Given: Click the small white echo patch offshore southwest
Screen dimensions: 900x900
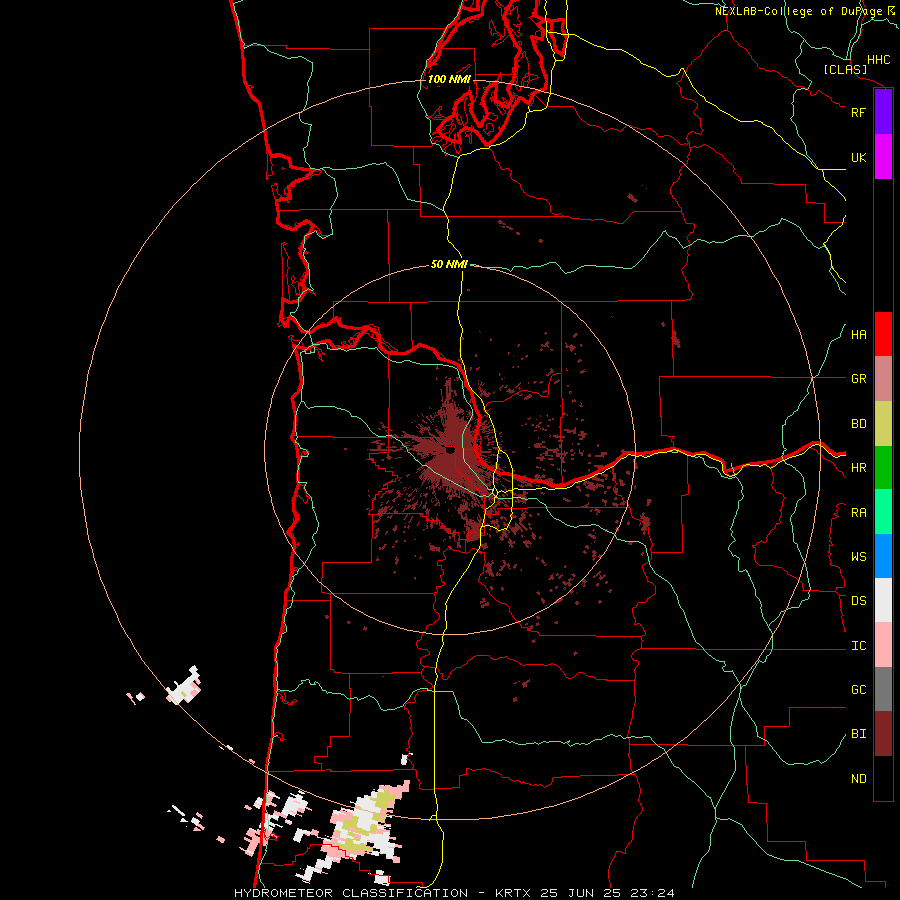Looking at the screenshot, I should click(x=184, y=685).
